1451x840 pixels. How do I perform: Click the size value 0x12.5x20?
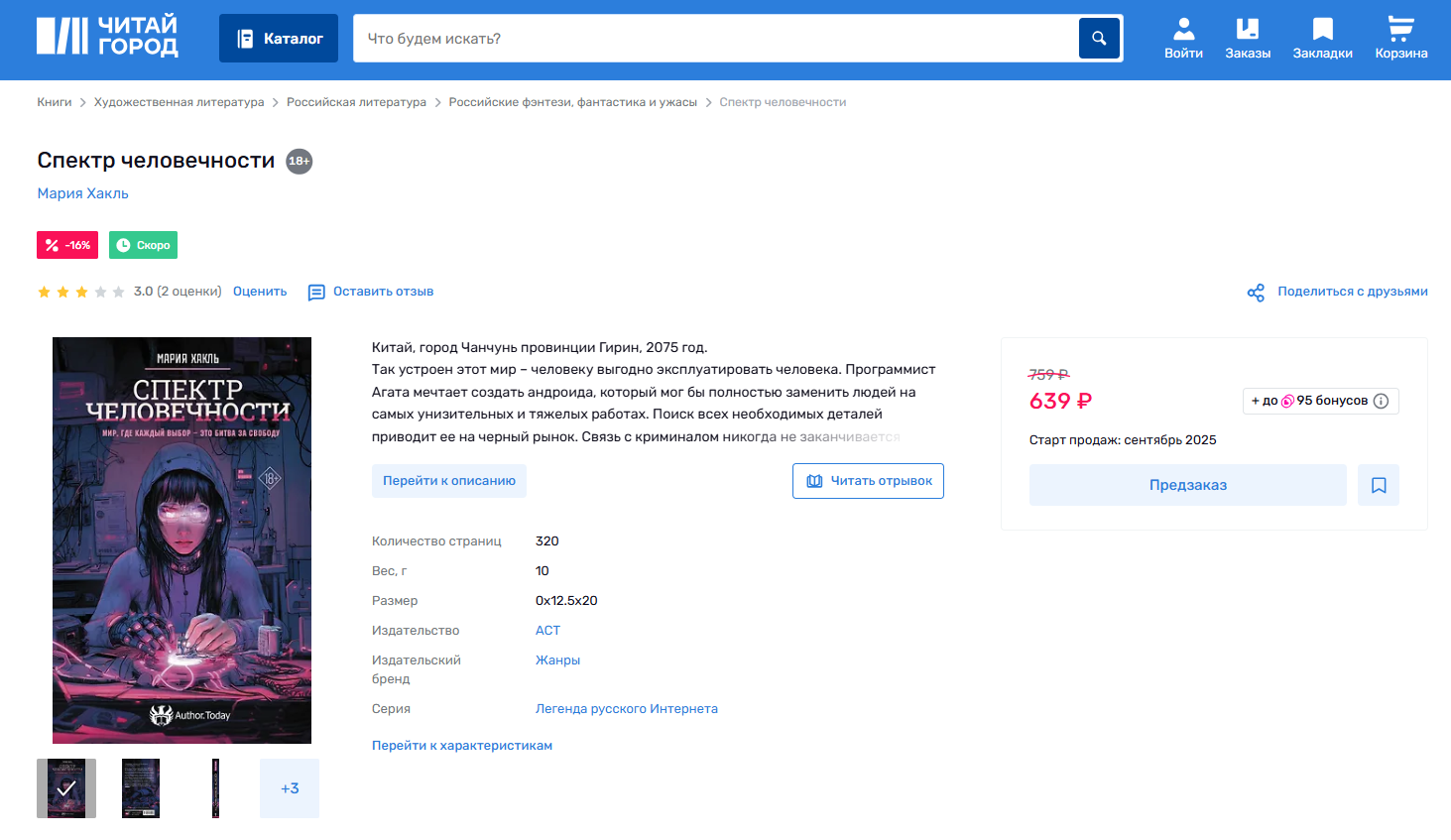tap(566, 601)
